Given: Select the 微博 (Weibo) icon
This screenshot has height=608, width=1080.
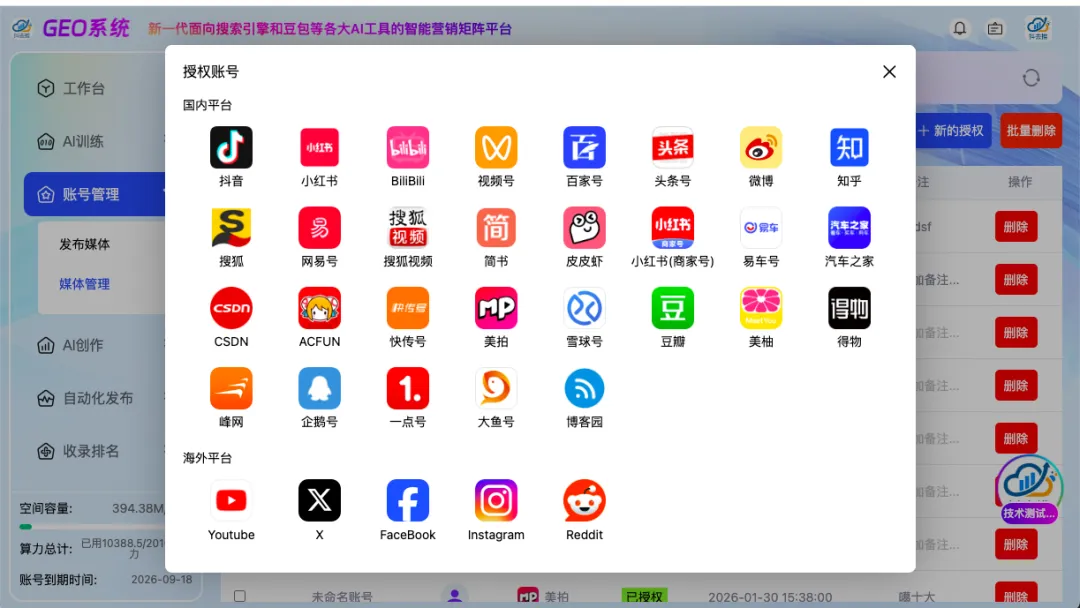Looking at the screenshot, I should (760, 147).
